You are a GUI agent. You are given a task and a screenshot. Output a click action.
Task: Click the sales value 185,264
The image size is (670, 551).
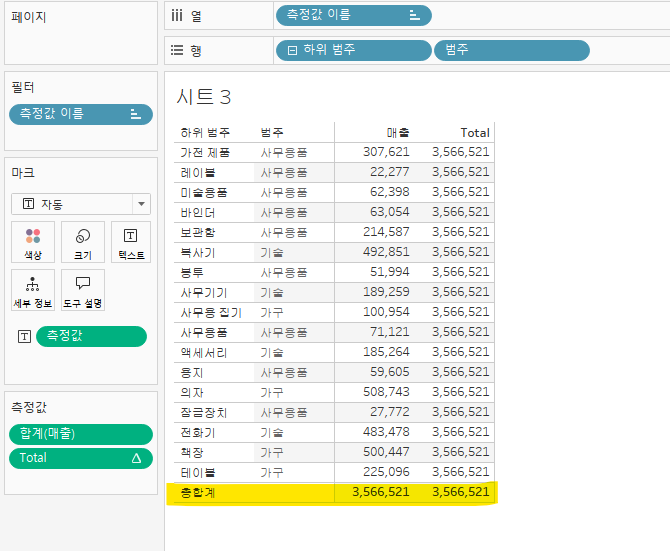coord(386,352)
